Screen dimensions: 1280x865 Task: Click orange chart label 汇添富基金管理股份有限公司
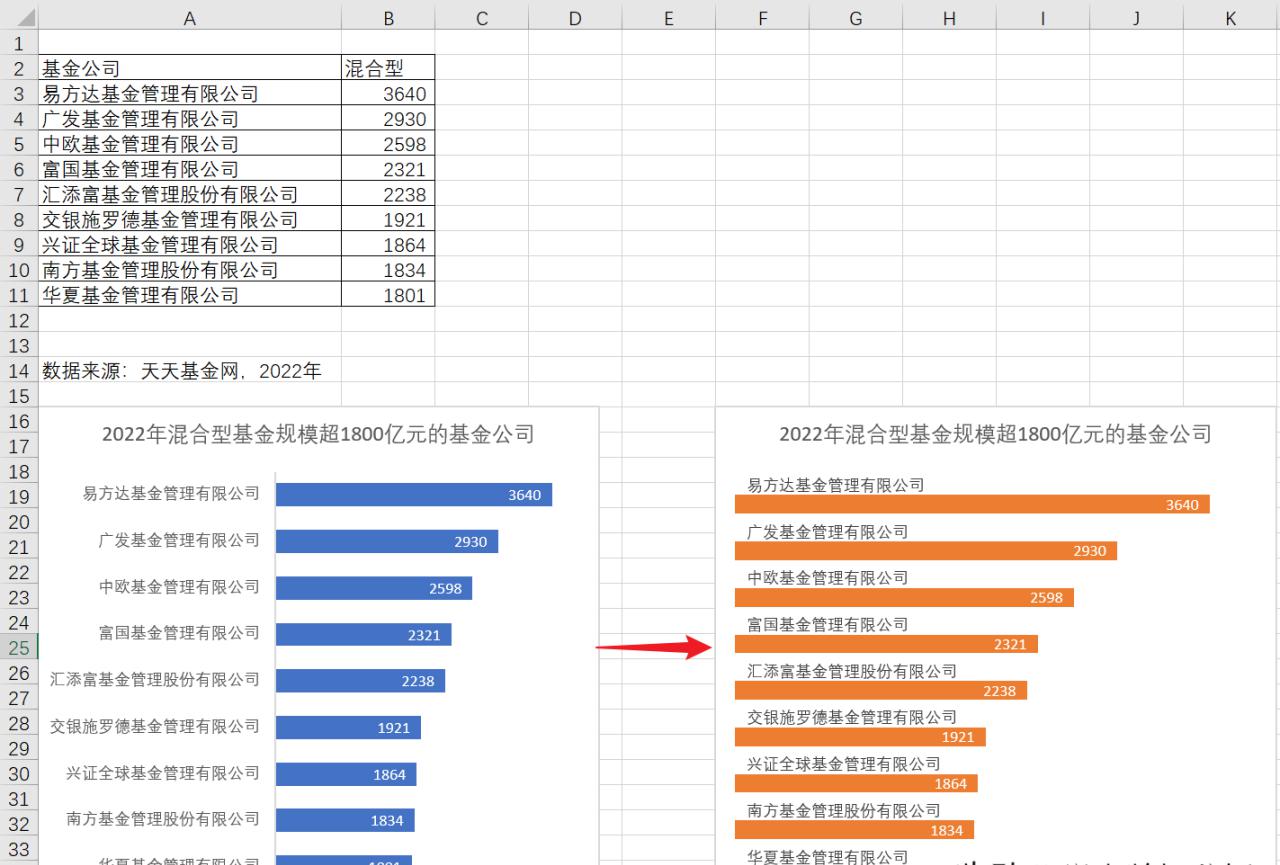pyautogui.click(x=852, y=671)
